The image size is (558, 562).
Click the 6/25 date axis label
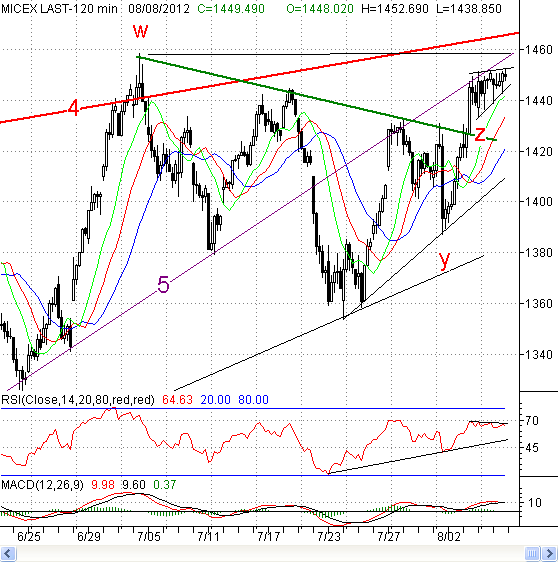pos(29,537)
